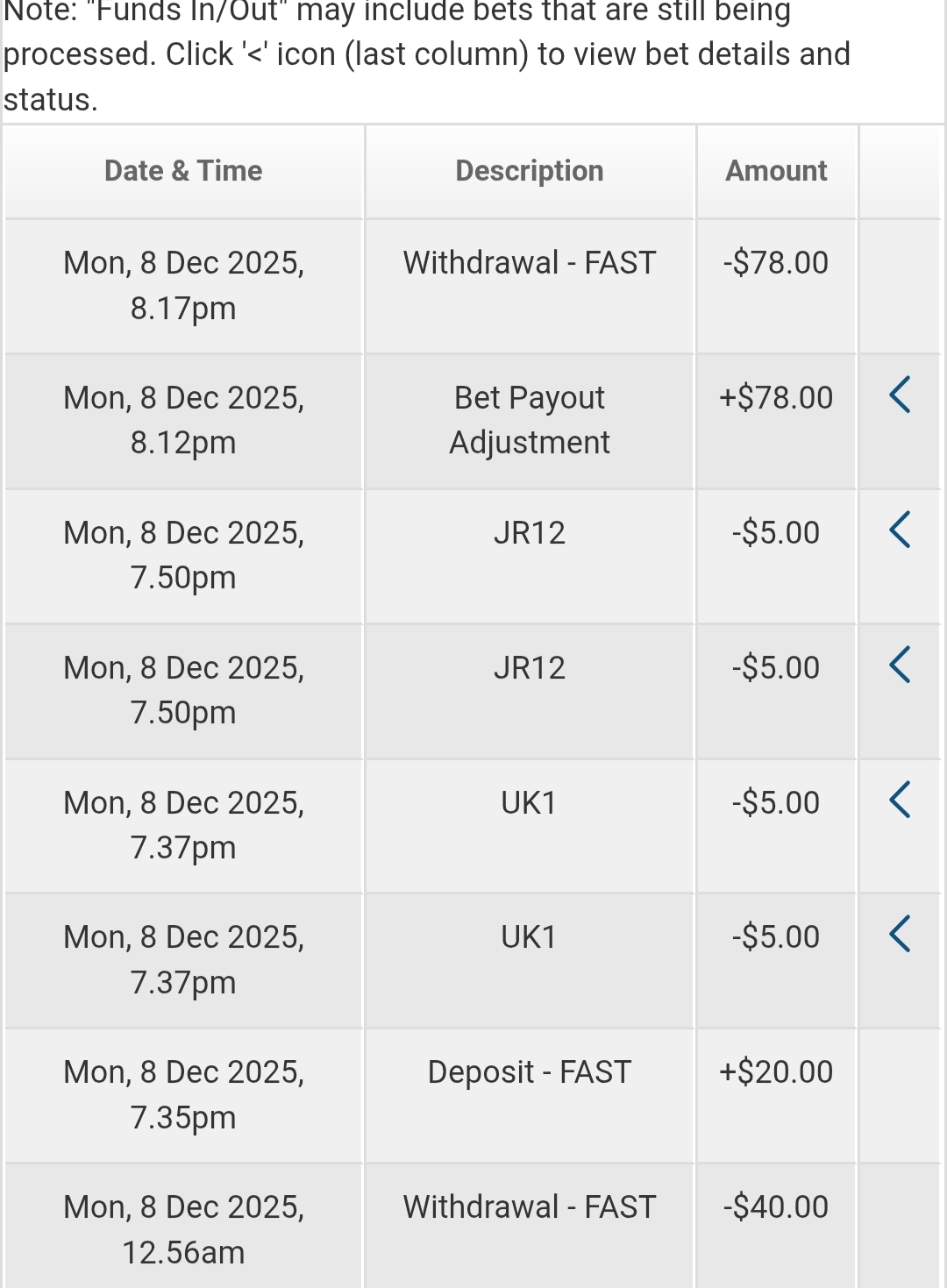Screen dimensions: 947x1288
Task: Click the 12.56am Withdrawal - FAST description
Action: point(530,1207)
